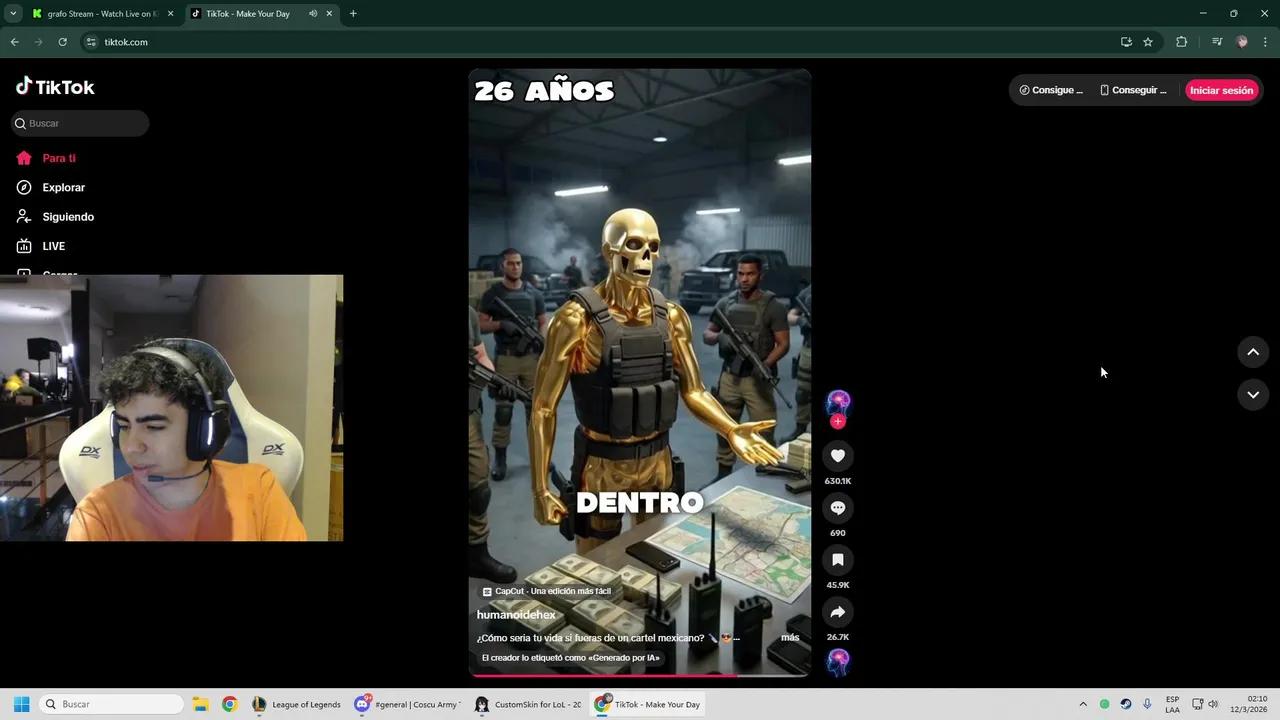The image size is (1280, 720).
Task: Save the video with the bookmark icon
Action: [838, 559]
